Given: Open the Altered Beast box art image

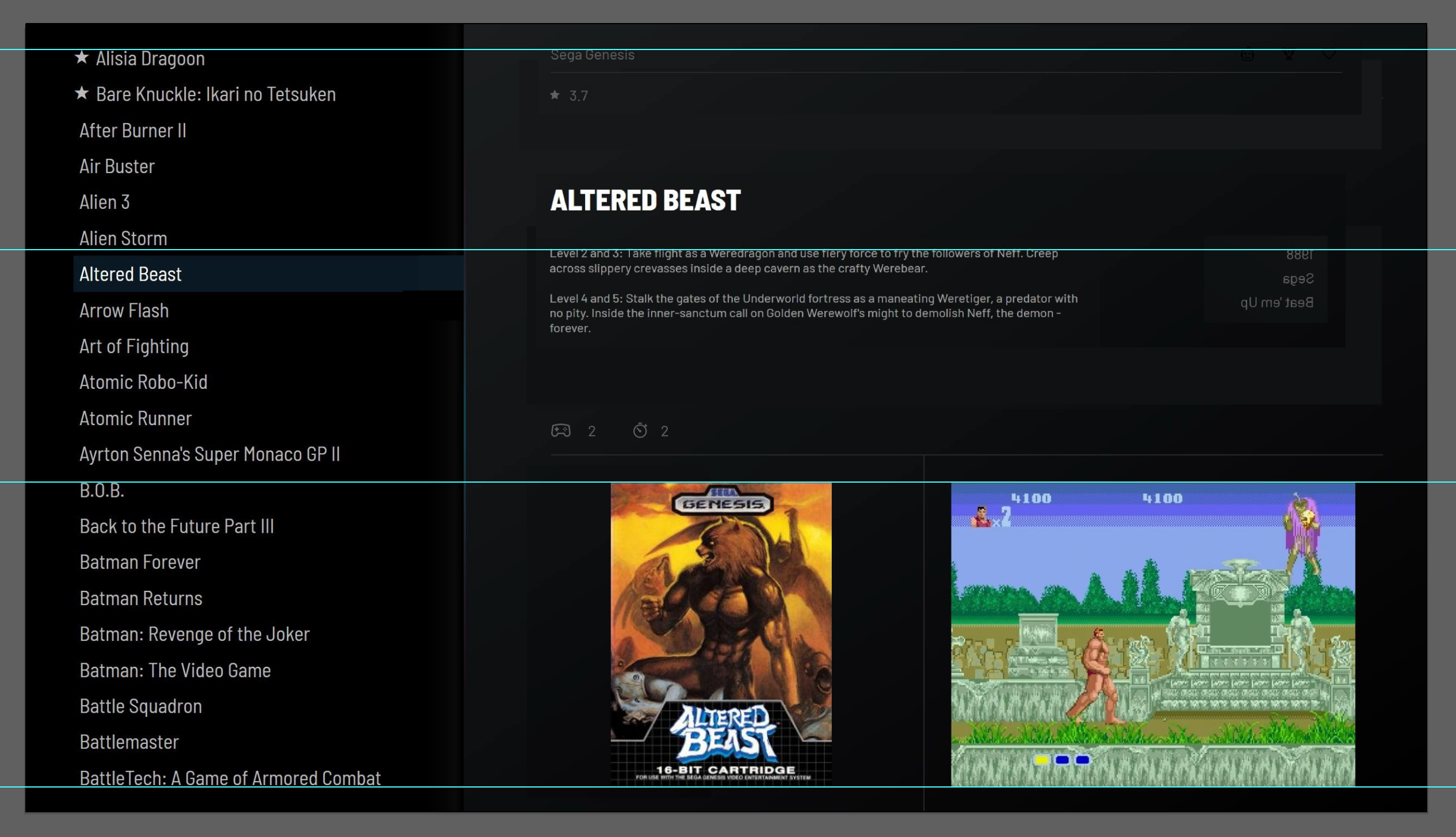Looking at the screenshot, I should tap(721, 634).
